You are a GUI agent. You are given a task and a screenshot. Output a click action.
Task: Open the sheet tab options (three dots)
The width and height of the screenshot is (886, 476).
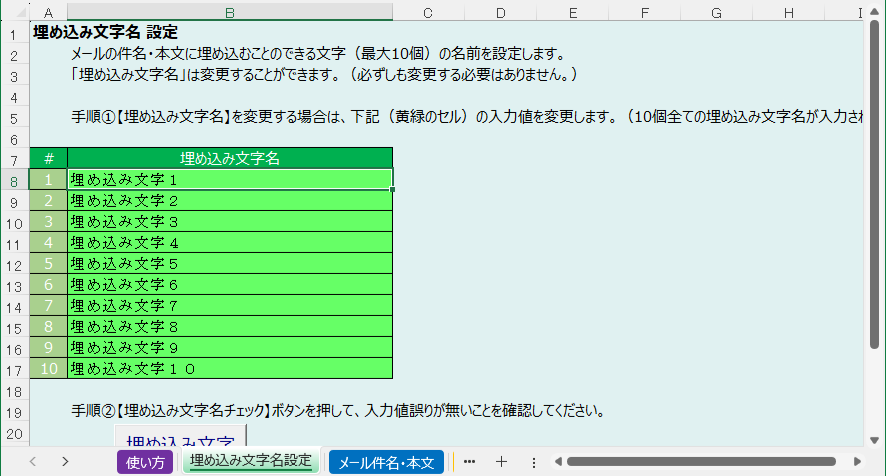[x=533, y=462]
